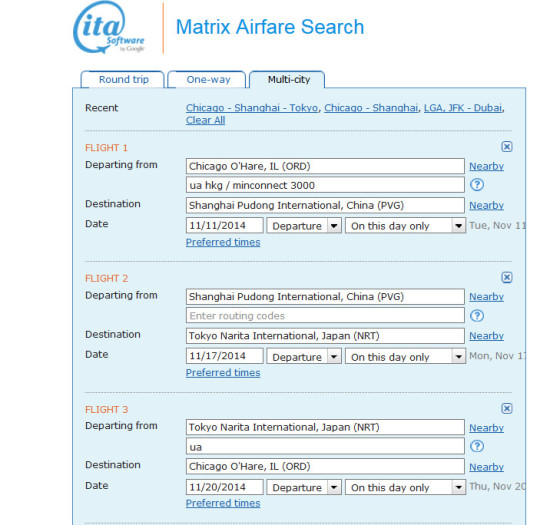Focus Flight 1 departing from field (ORD)

325,166
